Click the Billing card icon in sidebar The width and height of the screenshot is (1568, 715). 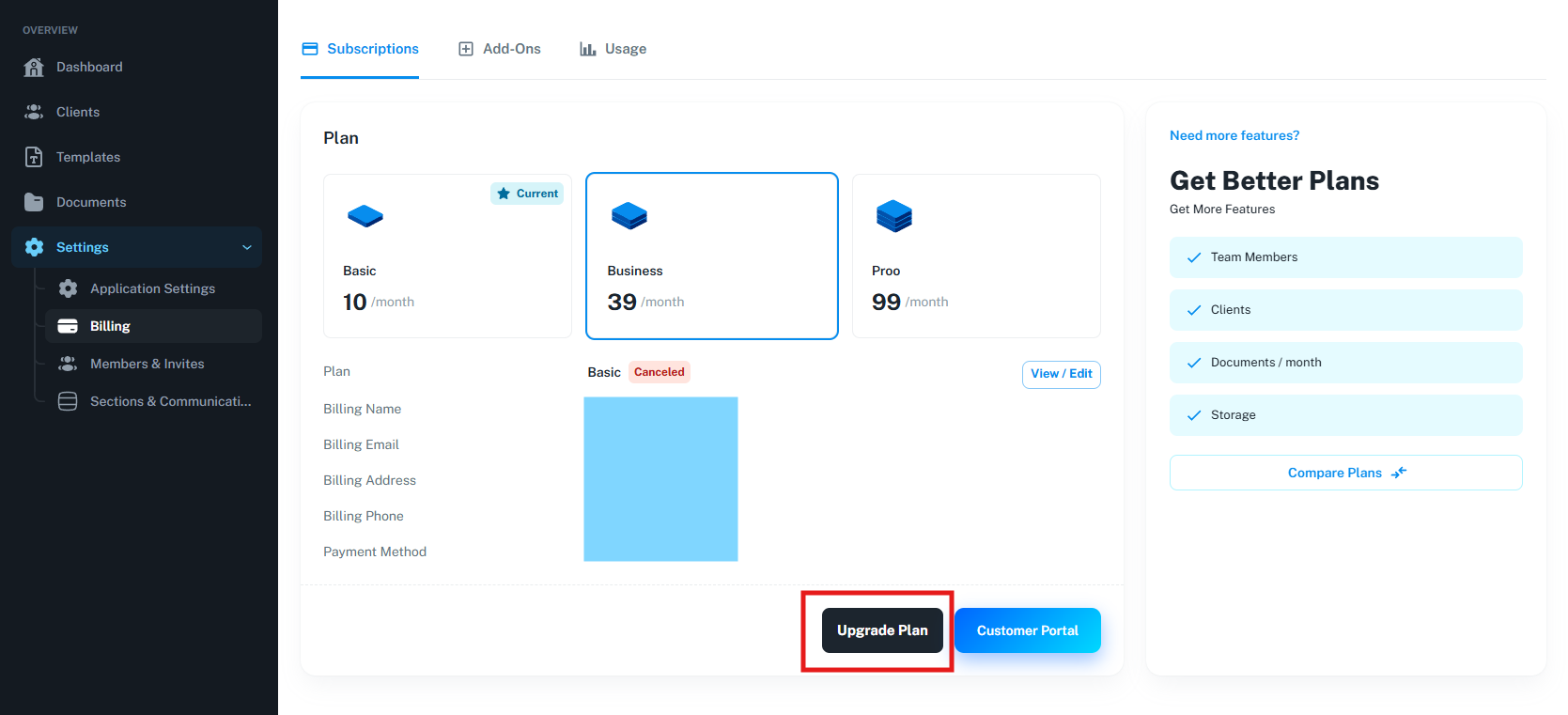point(68,326)
